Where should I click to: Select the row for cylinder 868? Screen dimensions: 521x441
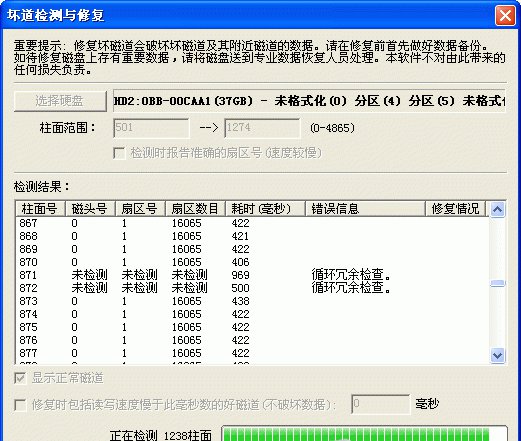pos(252,236)
